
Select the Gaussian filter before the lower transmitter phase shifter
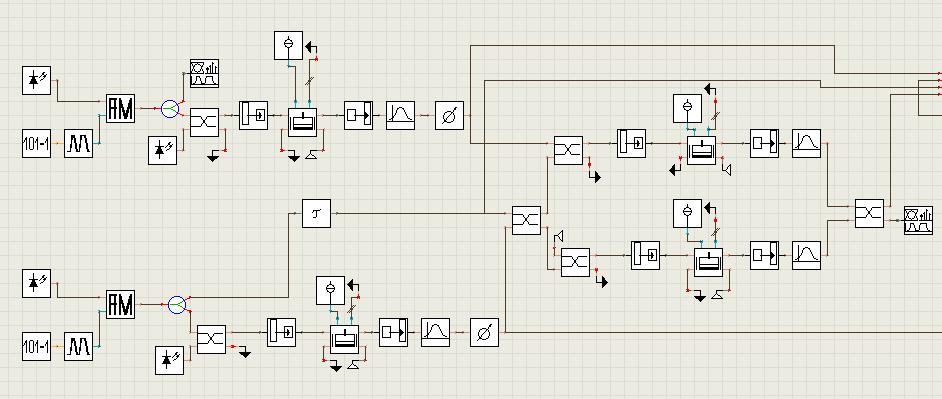tap(435, 332)
